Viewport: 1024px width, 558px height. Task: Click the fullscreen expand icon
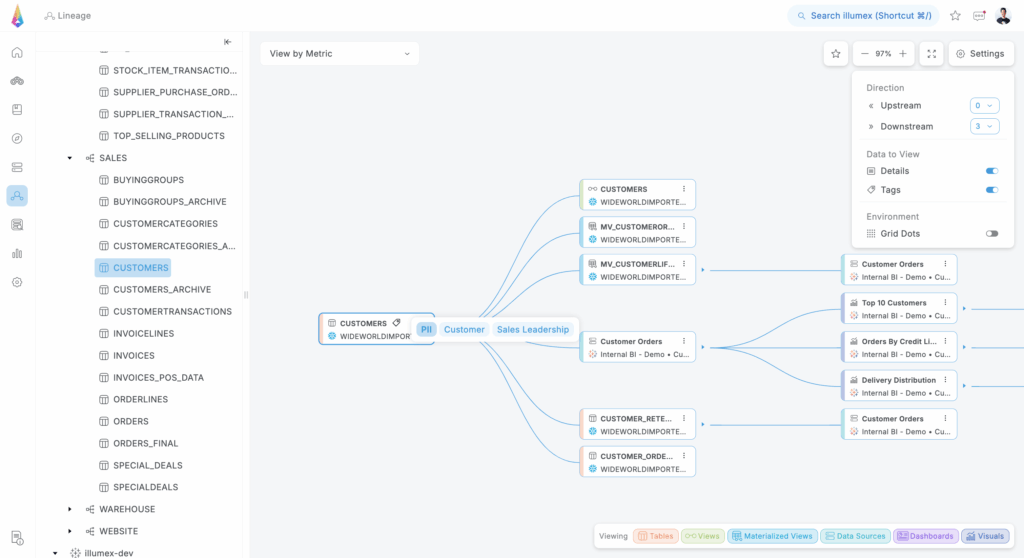point(931,54)
